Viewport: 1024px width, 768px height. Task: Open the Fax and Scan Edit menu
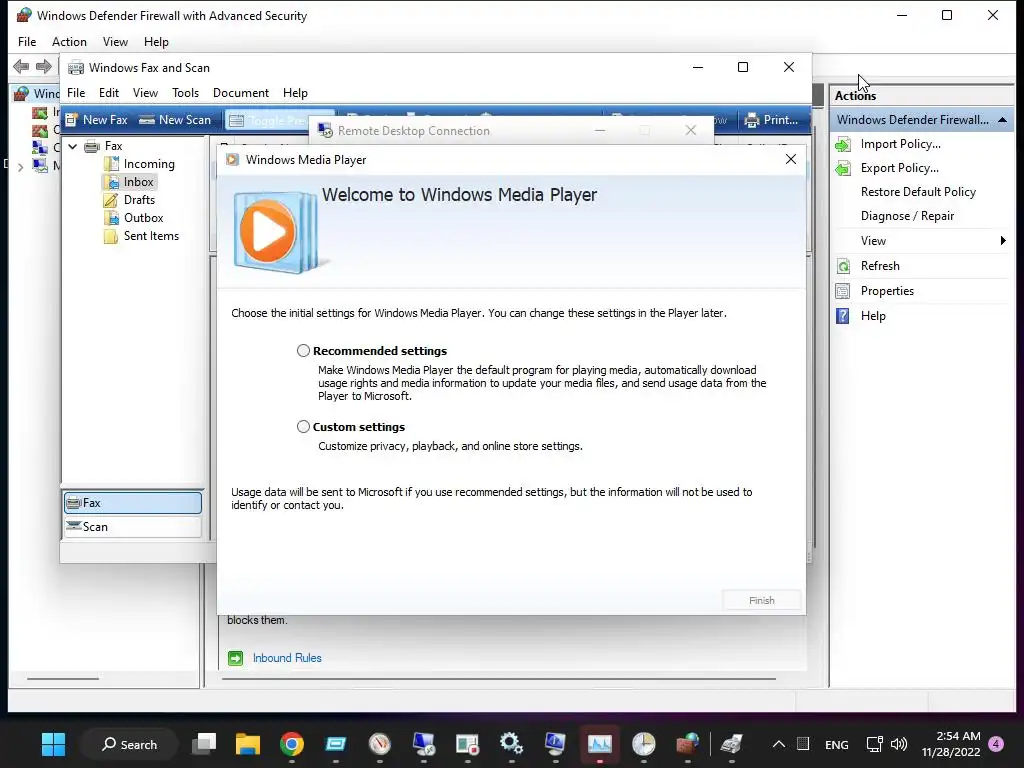point(108,93)
